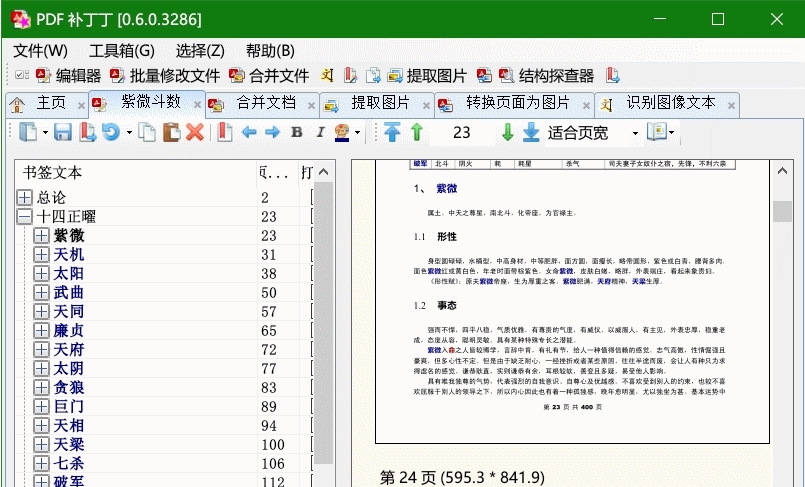805x487 pixels.
Task: Go to previous page with green up arrow
Action: point(417,132)
